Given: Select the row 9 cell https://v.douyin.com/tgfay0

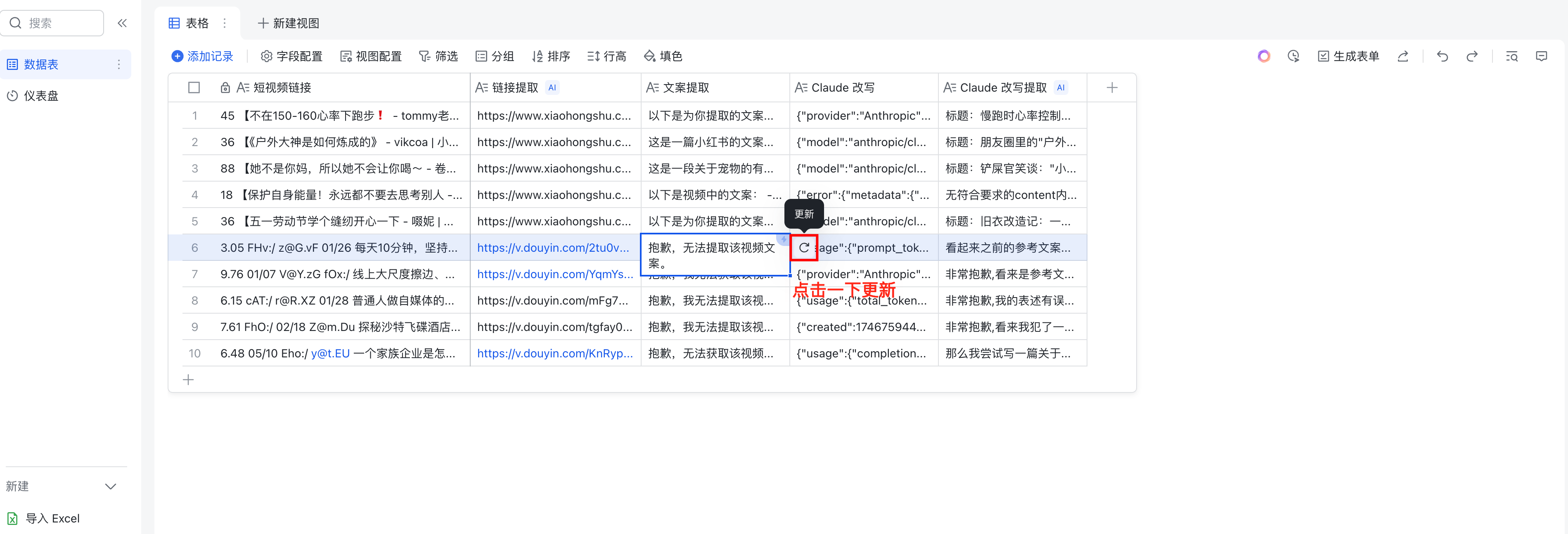Looking at the screenshot, I should click(x=556, y=327).
